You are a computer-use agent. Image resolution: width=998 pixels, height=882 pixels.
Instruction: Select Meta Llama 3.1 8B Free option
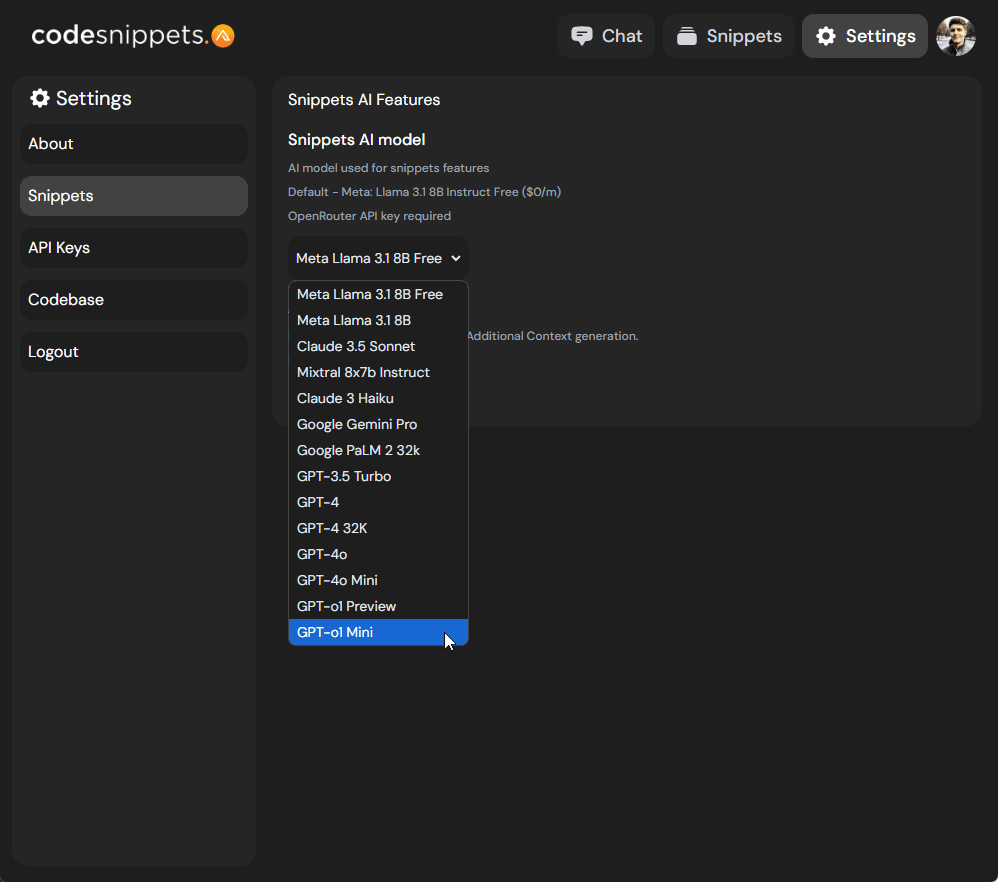[x=378, y=295]
